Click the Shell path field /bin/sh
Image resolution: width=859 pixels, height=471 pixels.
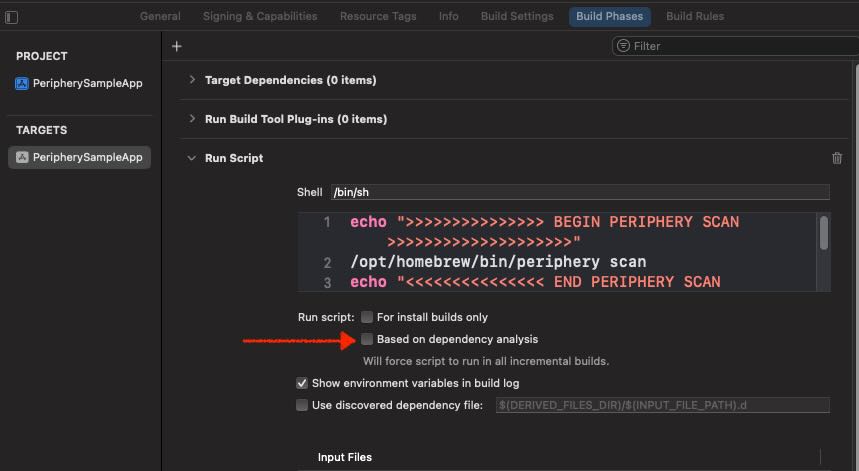[580, 192]
